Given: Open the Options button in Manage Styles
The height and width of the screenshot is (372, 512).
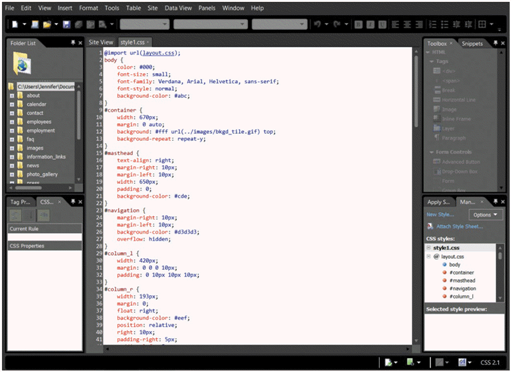Looking at the screenshot, I should click(485, 215).
